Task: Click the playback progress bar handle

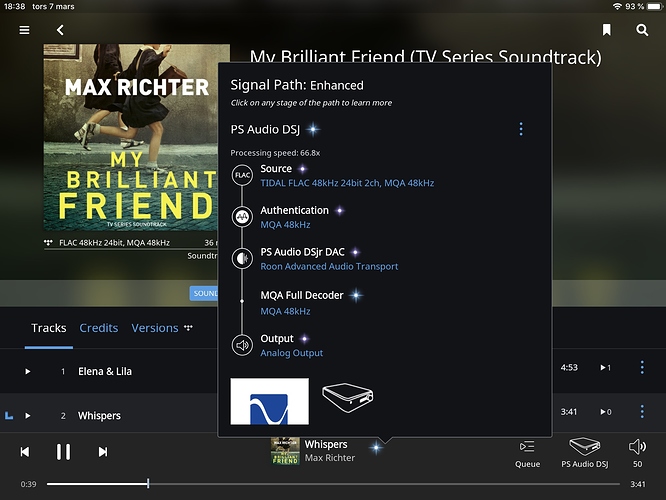Action: click(148, 483)
